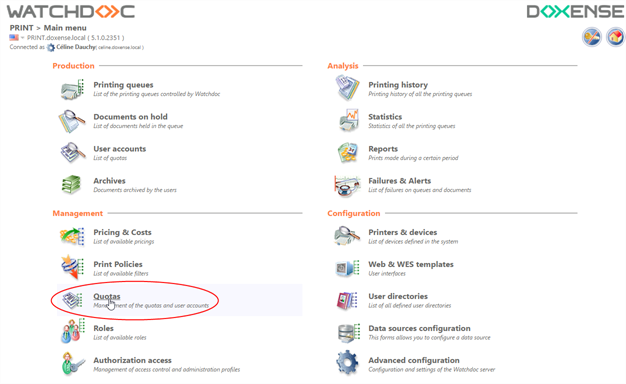Image resolution: width=626 pixels, height=384 pixels.
Task: Open Web & WES templates
Action: (x=411, y=264)
